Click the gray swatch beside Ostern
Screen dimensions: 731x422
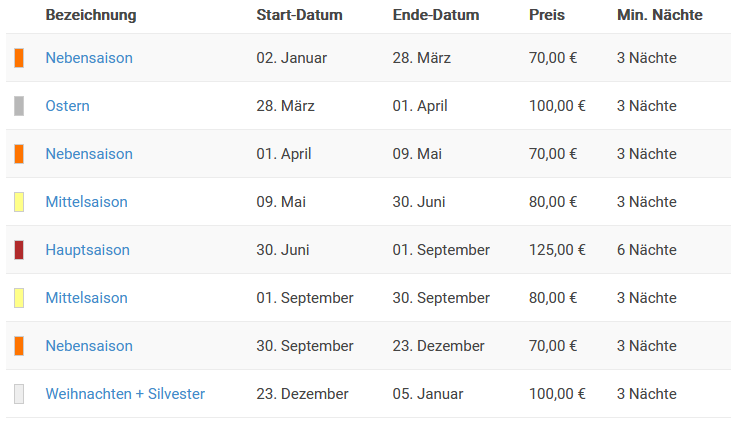(x=19, y=106)
